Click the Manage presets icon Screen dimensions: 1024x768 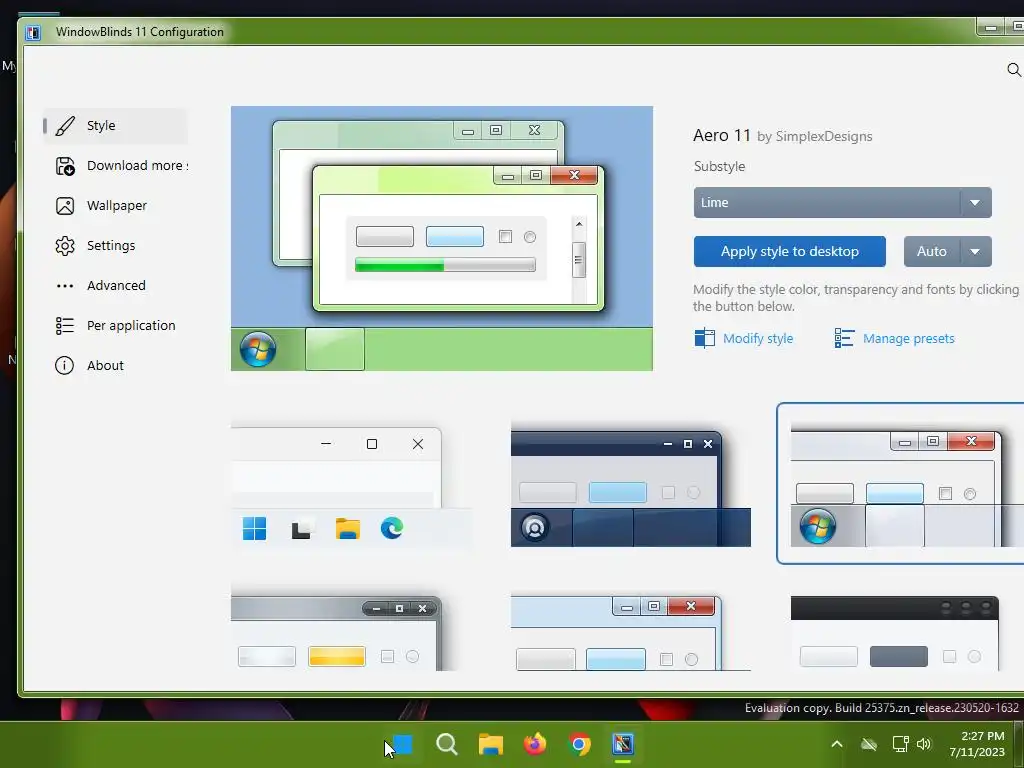(844, 338)
